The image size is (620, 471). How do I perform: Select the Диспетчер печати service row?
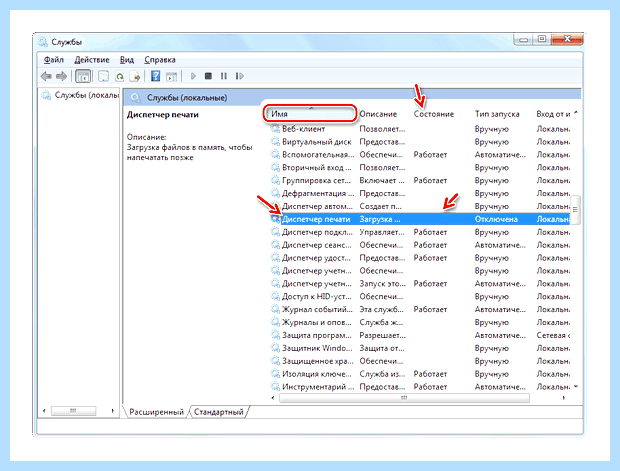pyautogui.click(x=420, y=219)
